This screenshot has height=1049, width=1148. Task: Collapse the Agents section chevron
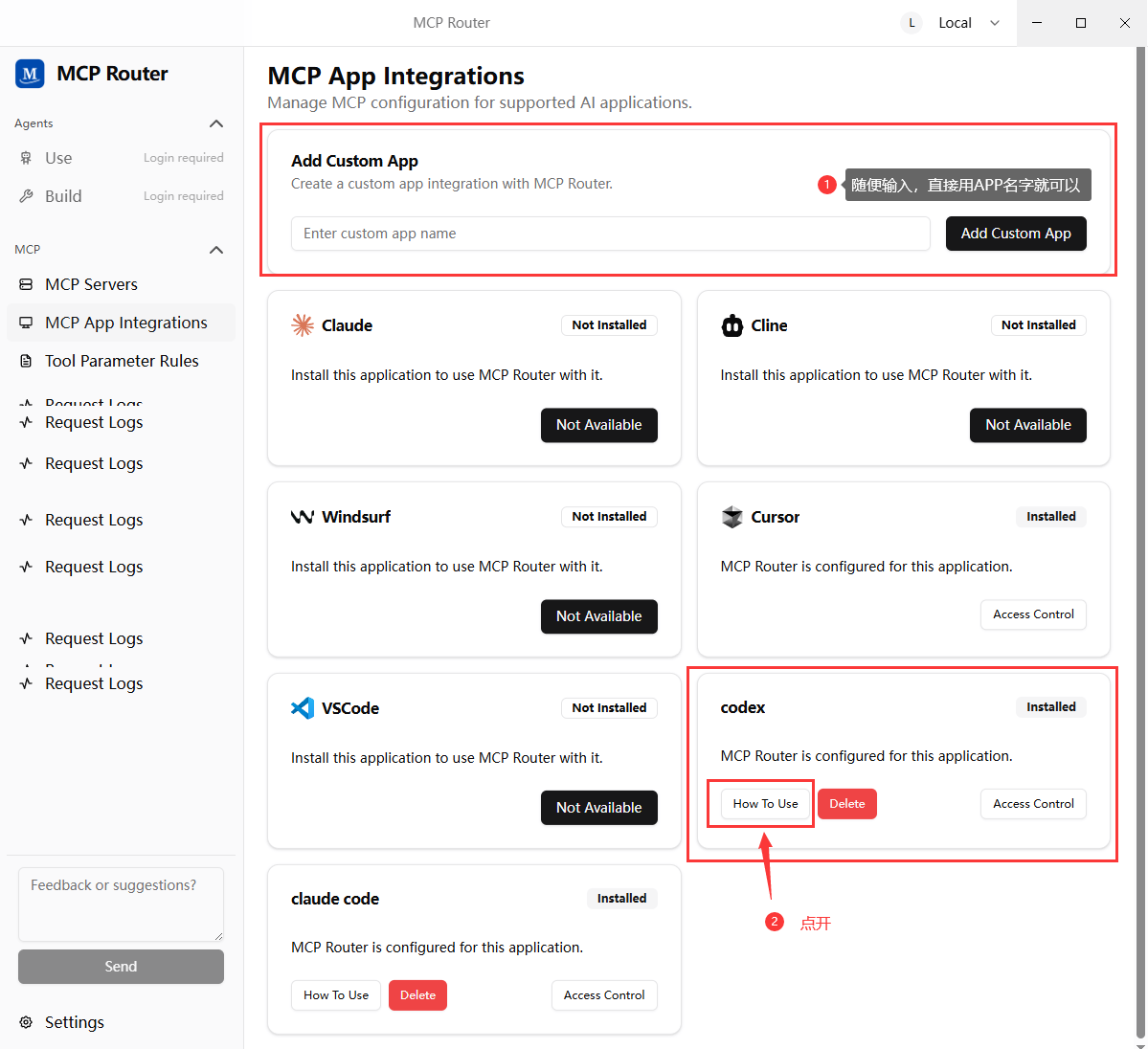coord(216,123)
